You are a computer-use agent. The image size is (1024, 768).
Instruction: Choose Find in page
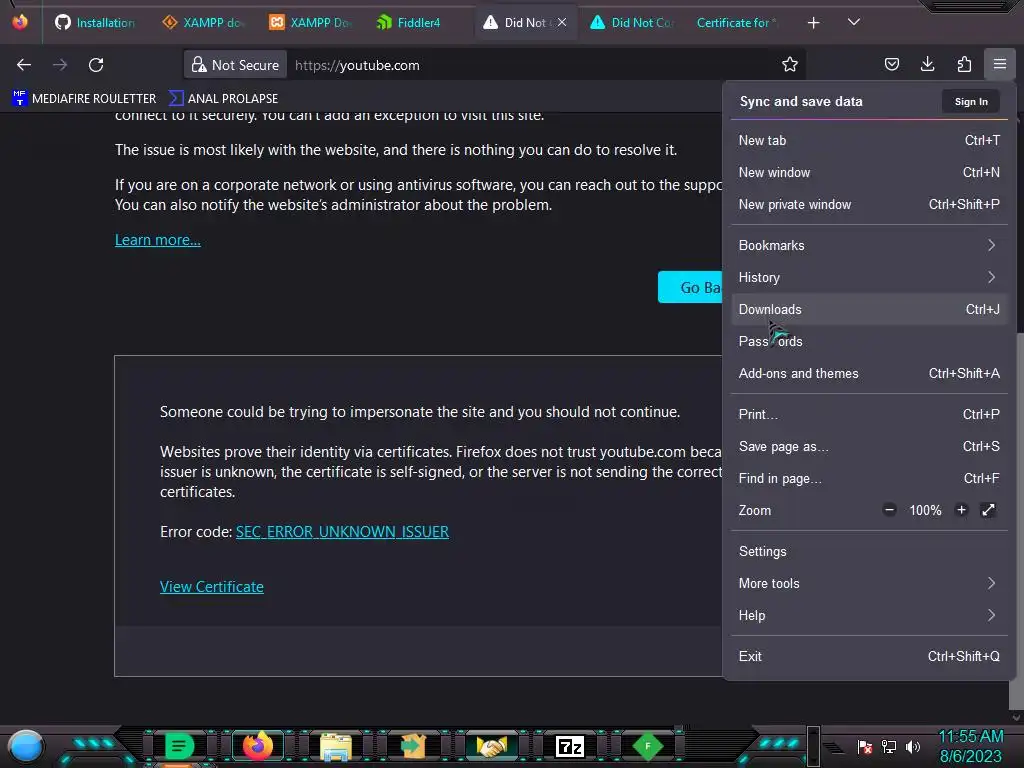click(869, 479)
